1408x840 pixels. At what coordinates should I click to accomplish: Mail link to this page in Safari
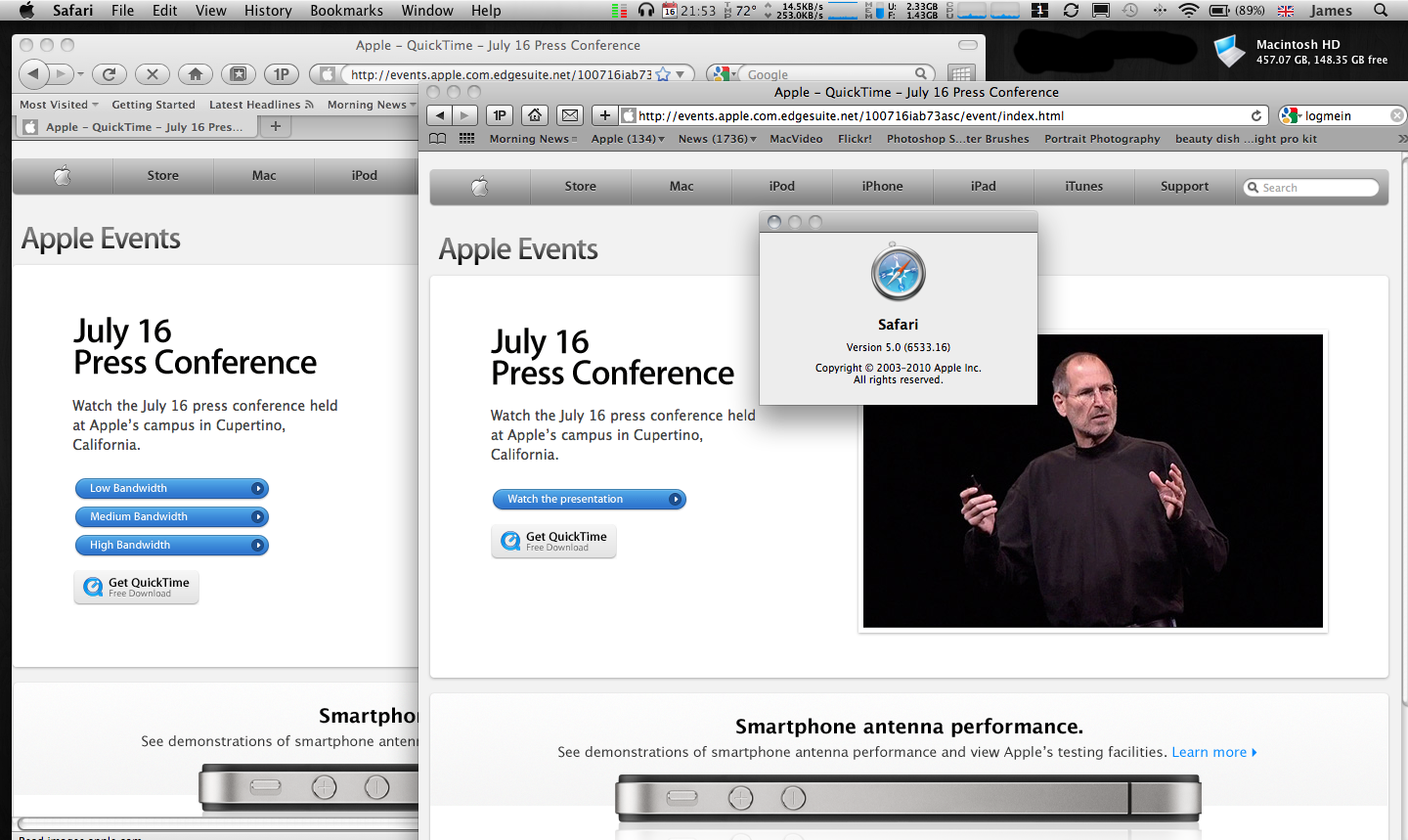pos(570,115)
